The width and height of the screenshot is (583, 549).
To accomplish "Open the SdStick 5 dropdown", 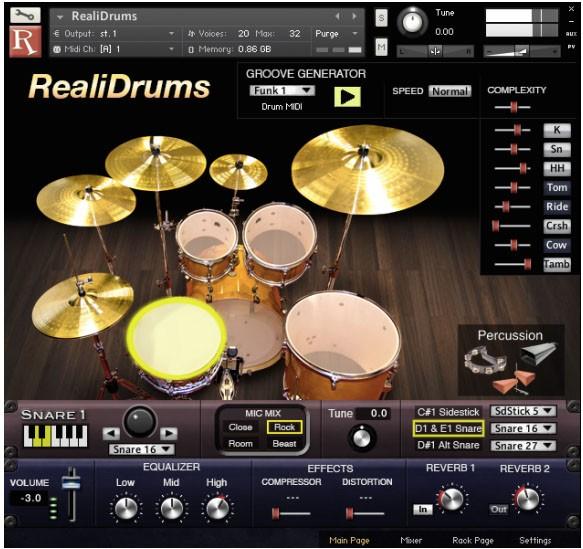I will (524, 411).
